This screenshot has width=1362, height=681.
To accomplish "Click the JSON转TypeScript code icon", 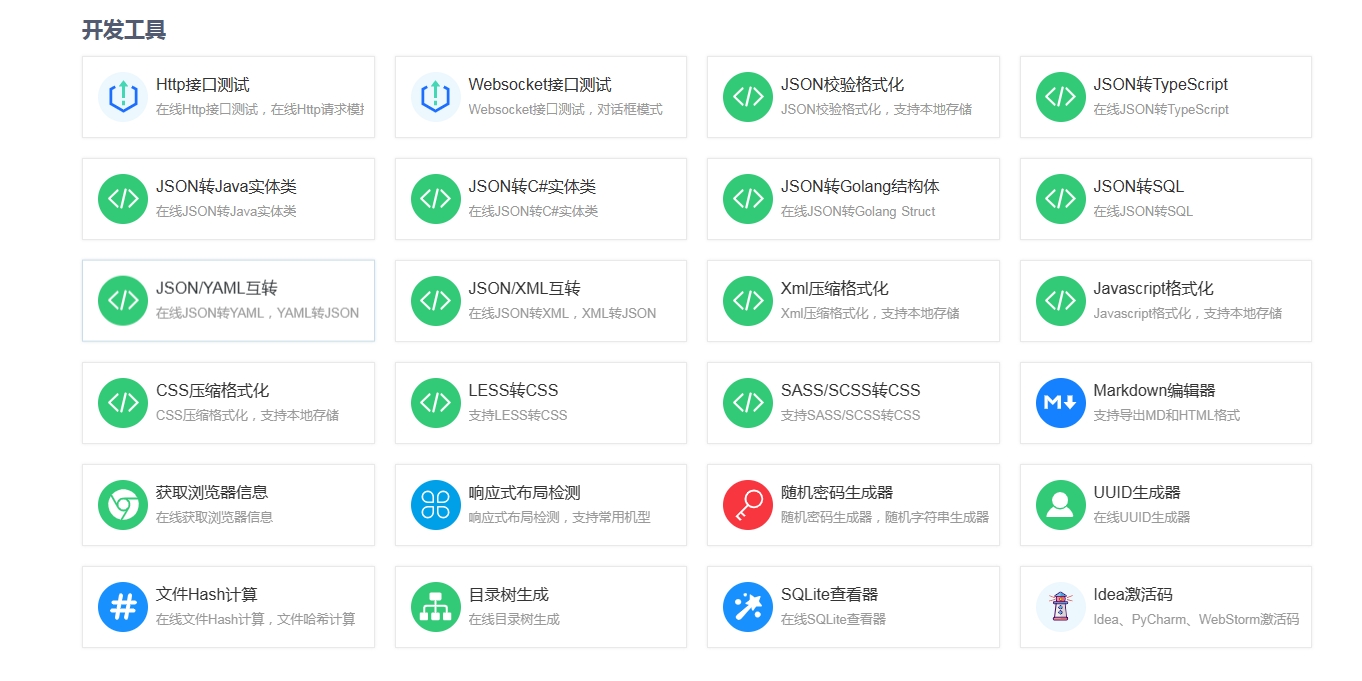I will 1061,97.
